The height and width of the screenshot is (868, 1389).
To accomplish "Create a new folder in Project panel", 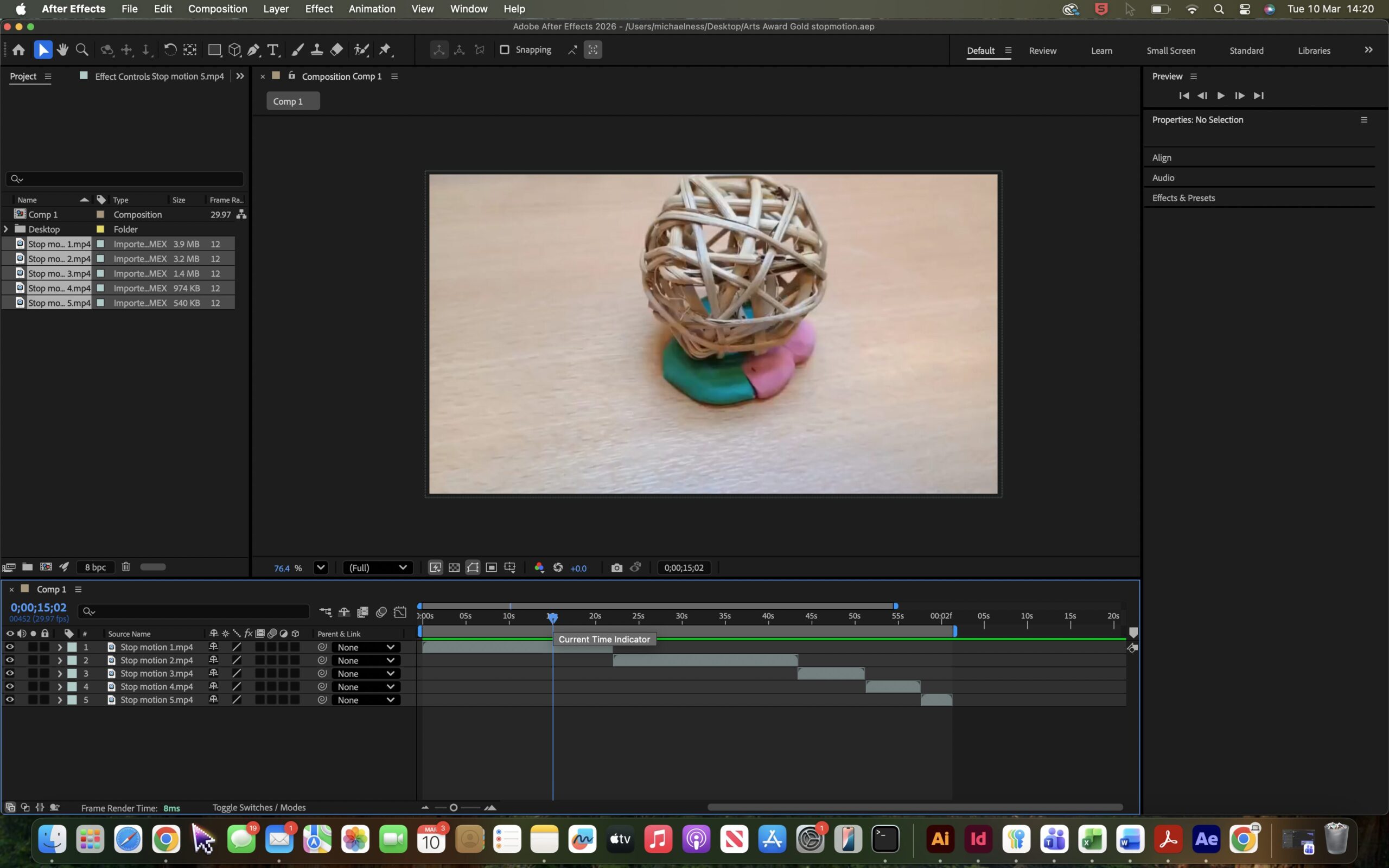I will pyautogui.click(x=27, y=567).
